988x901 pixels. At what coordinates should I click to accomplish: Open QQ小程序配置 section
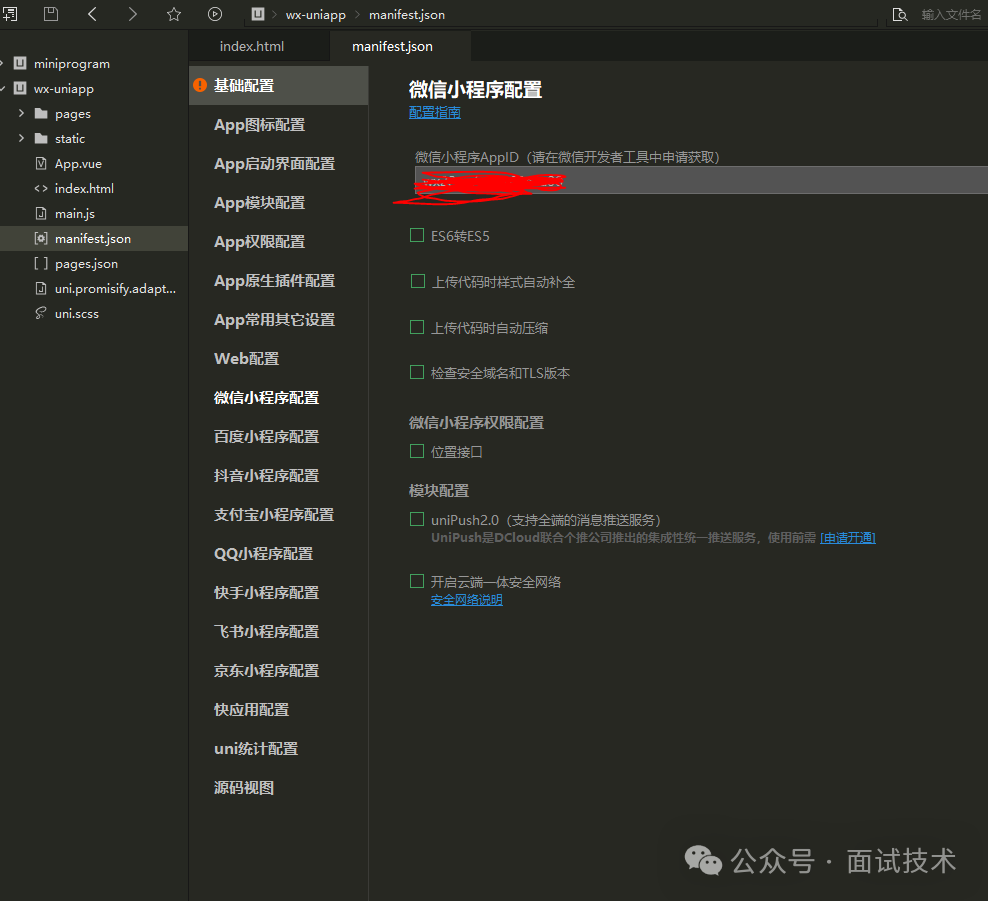click(x=263, y=554)
